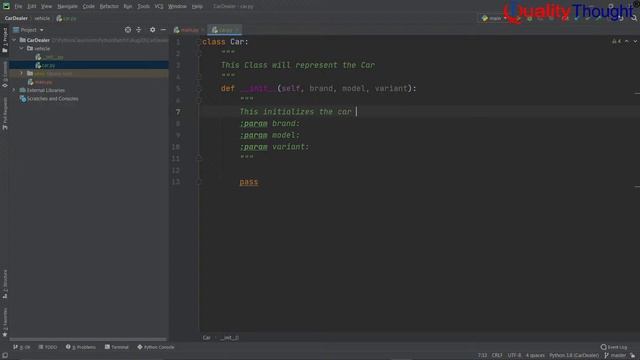640x360 pixels.
Task: Open the Edit menu
Action: click(31, 7)
